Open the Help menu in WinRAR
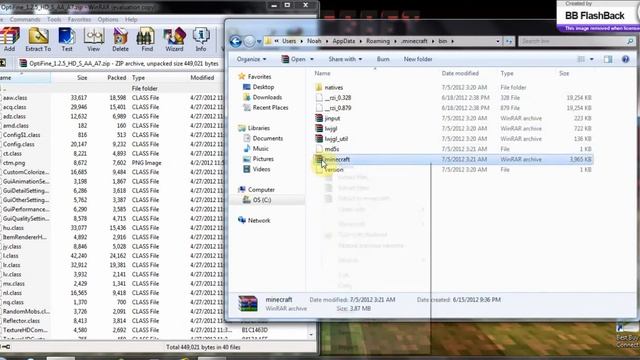The image size is (640, 360). 131,19
